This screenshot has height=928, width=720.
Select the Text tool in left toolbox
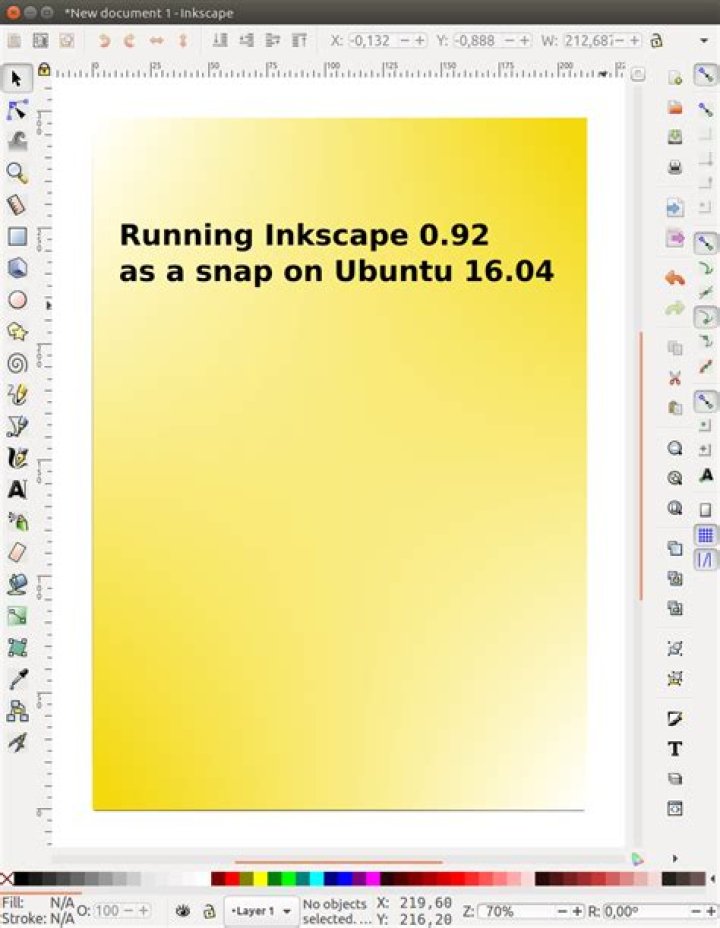coord(17,489)
